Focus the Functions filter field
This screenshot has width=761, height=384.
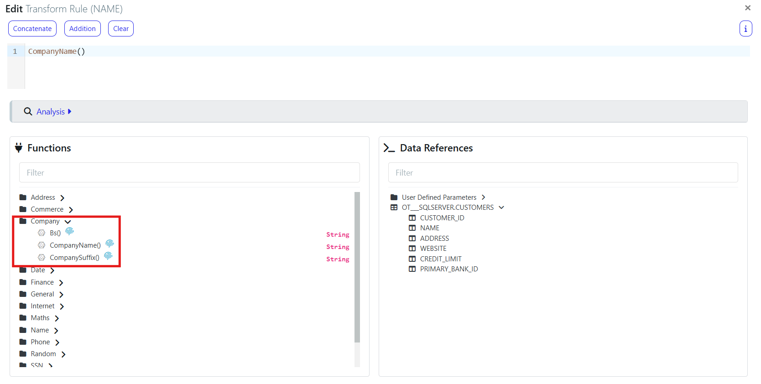coord(189,173)
